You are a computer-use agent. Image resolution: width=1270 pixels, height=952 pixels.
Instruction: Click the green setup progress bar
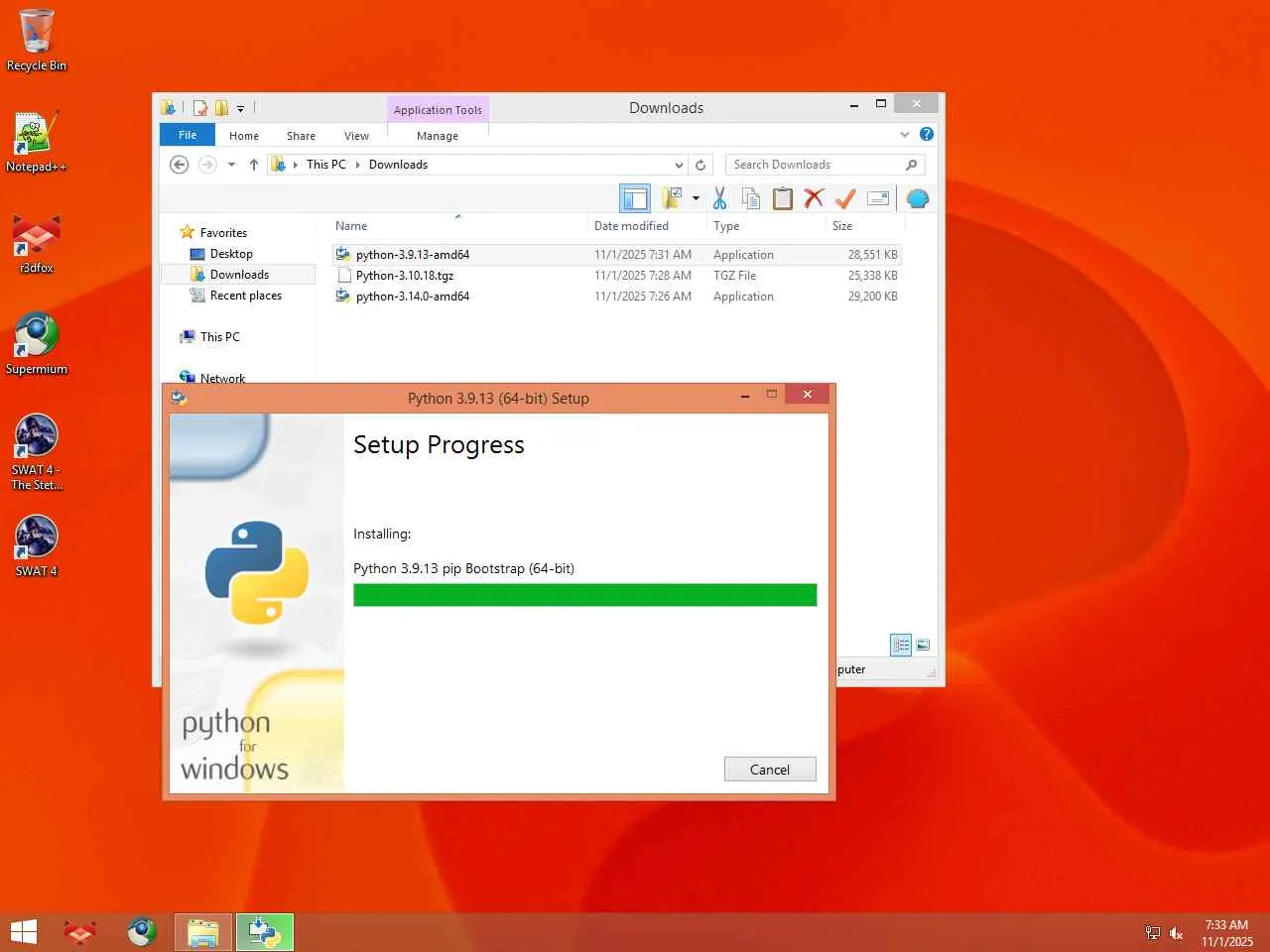(x=585, y=595)
